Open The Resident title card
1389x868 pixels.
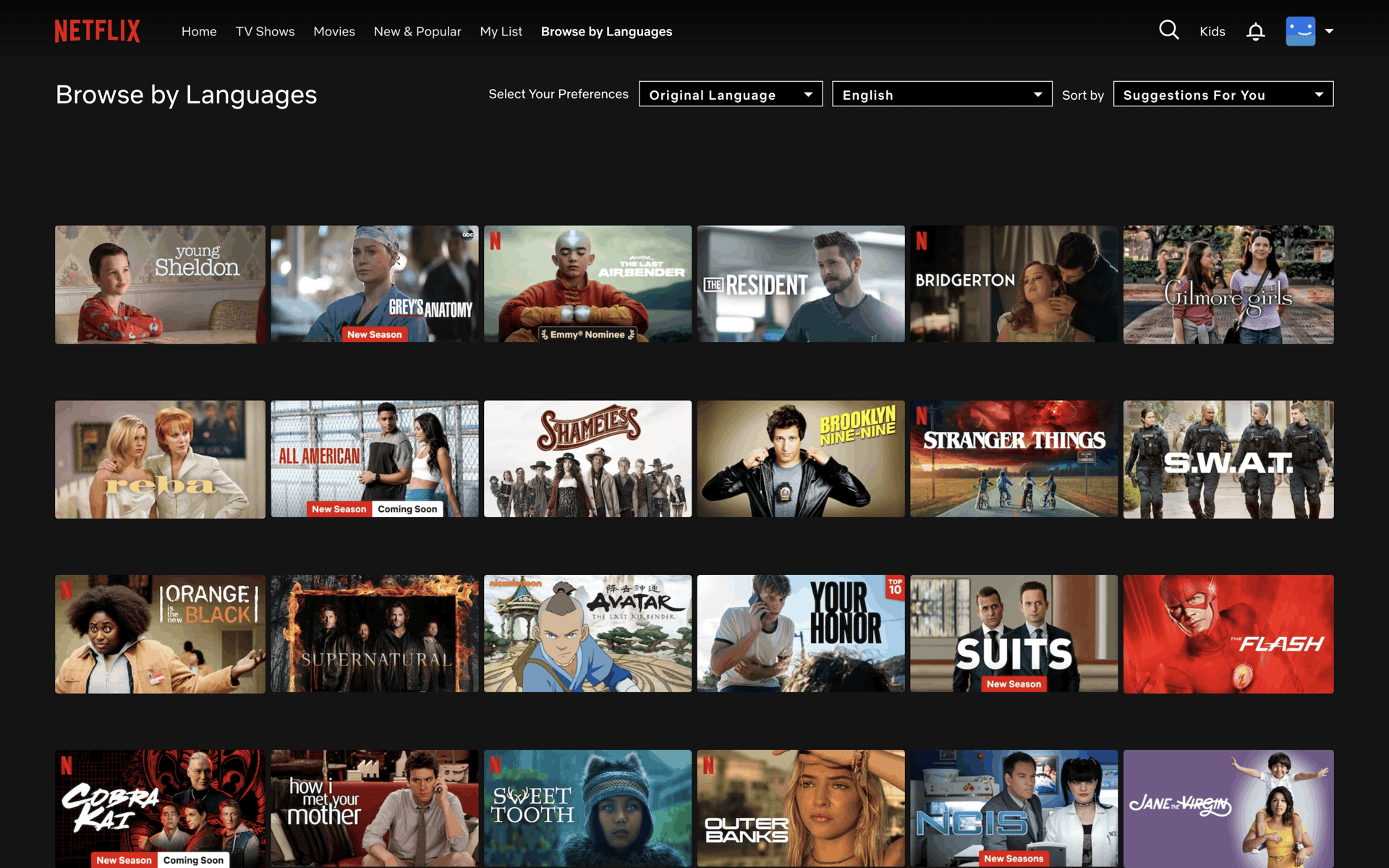(801, 284)
